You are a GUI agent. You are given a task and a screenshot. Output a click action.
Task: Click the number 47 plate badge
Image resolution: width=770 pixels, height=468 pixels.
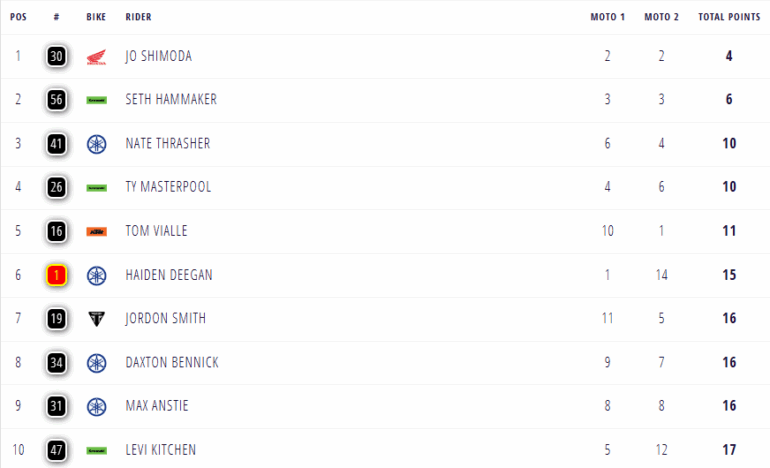pyautogui.click(x=57, y=450)
